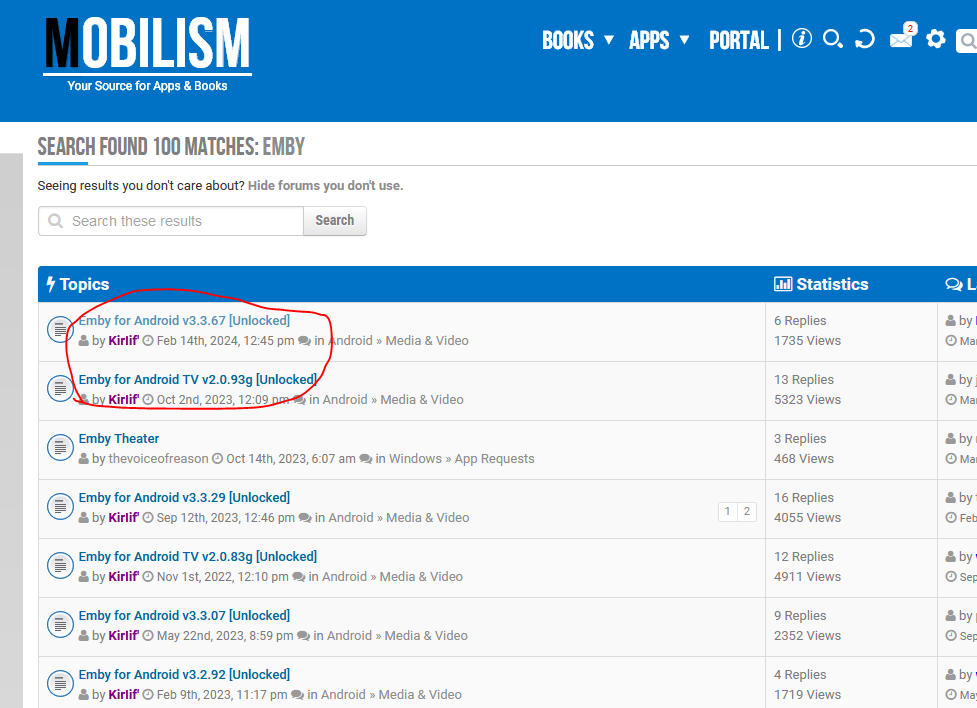Click the 'Search found 100 matches: Emby' heading
Image resolution: width=977 pixels, height=708 pixels.
(x=171, y=147)
